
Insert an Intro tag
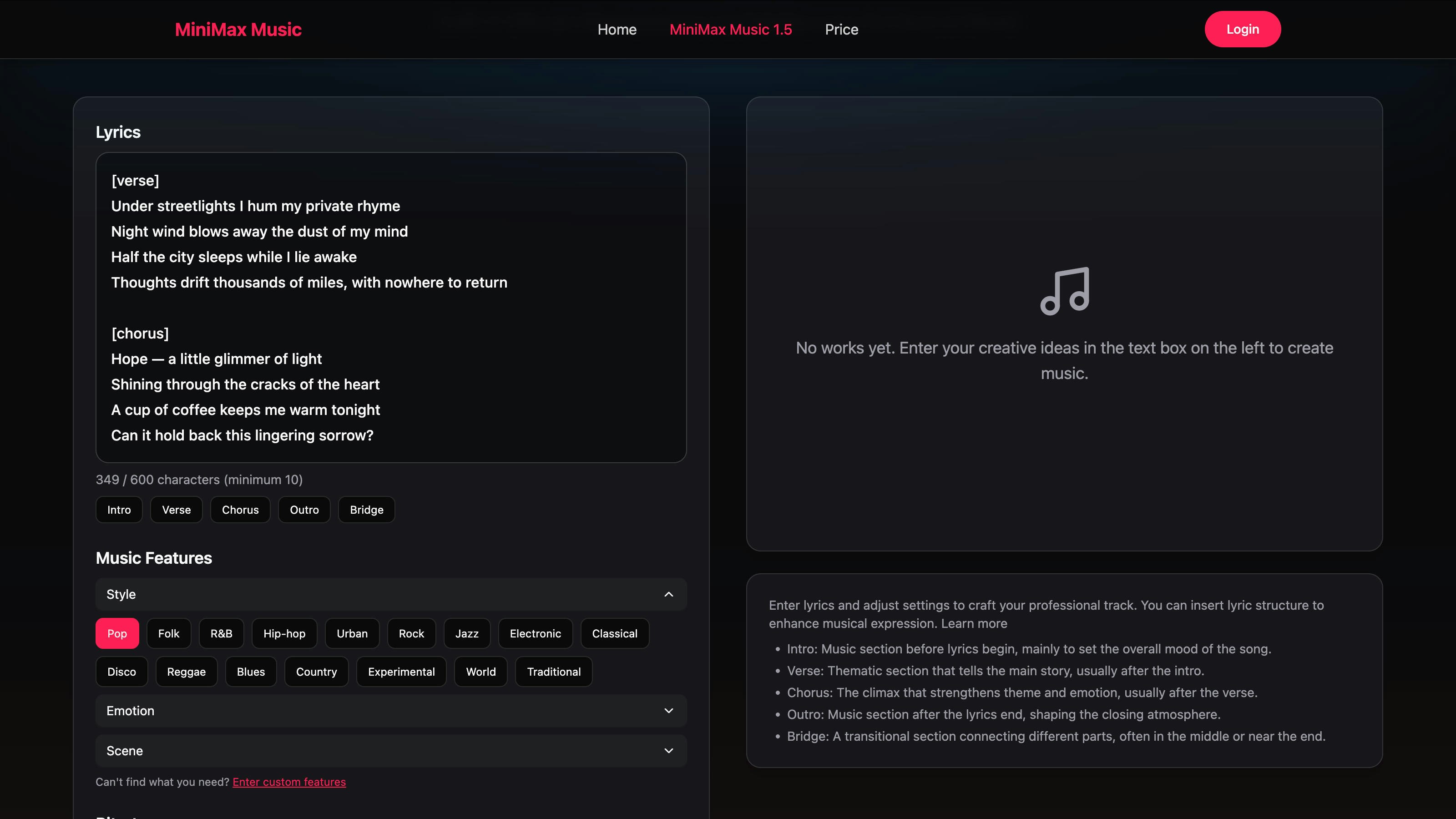tap(119, 509)
